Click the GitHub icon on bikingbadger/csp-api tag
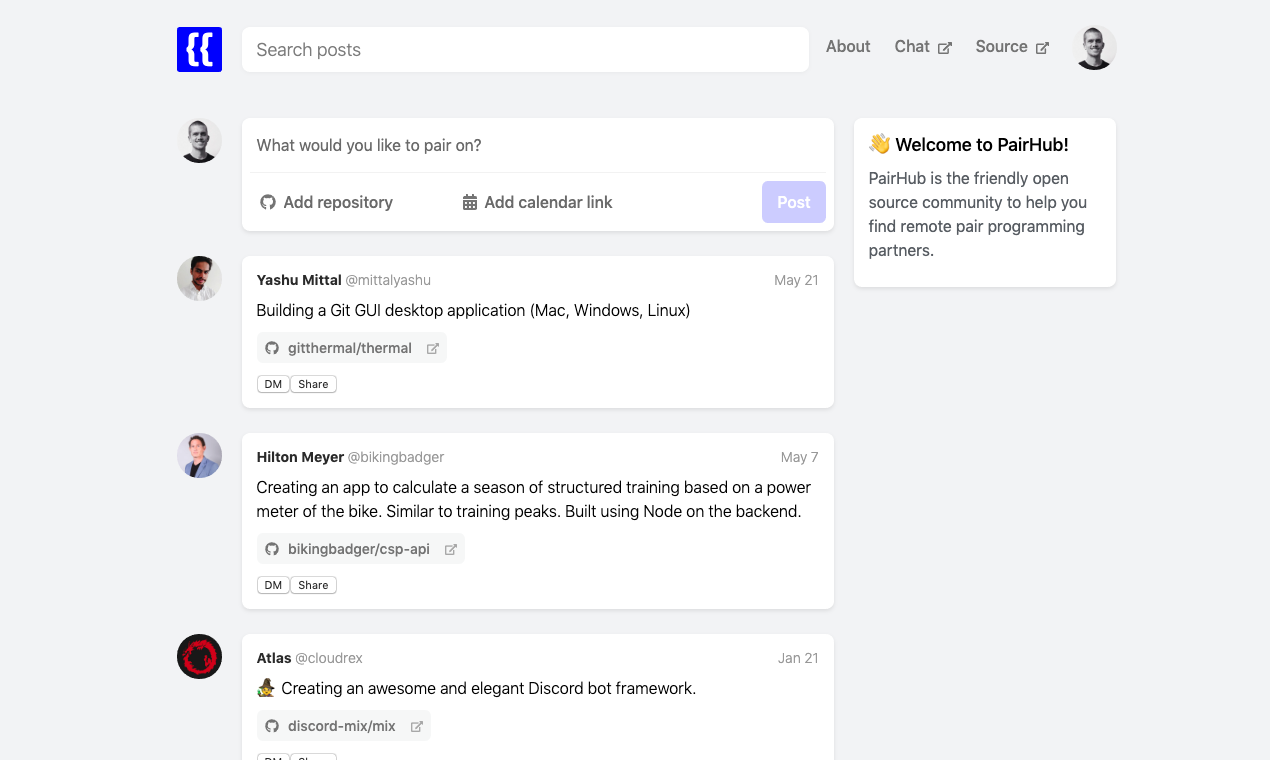1270x760 pixels. coord(272,548)
